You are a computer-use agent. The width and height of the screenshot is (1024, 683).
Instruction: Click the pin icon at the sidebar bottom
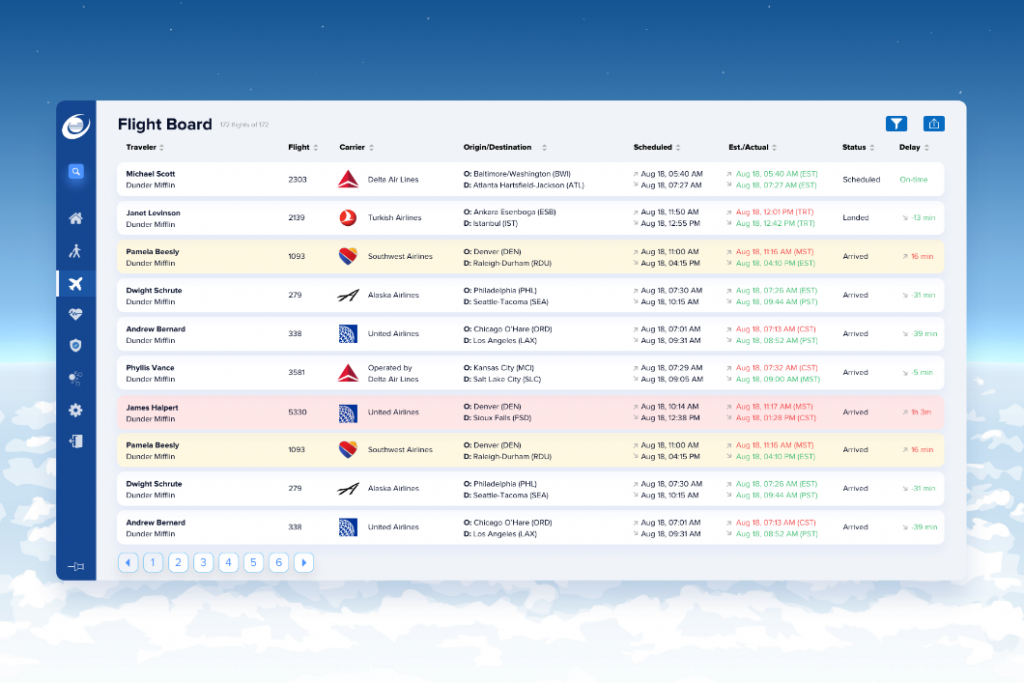(76, 566)
